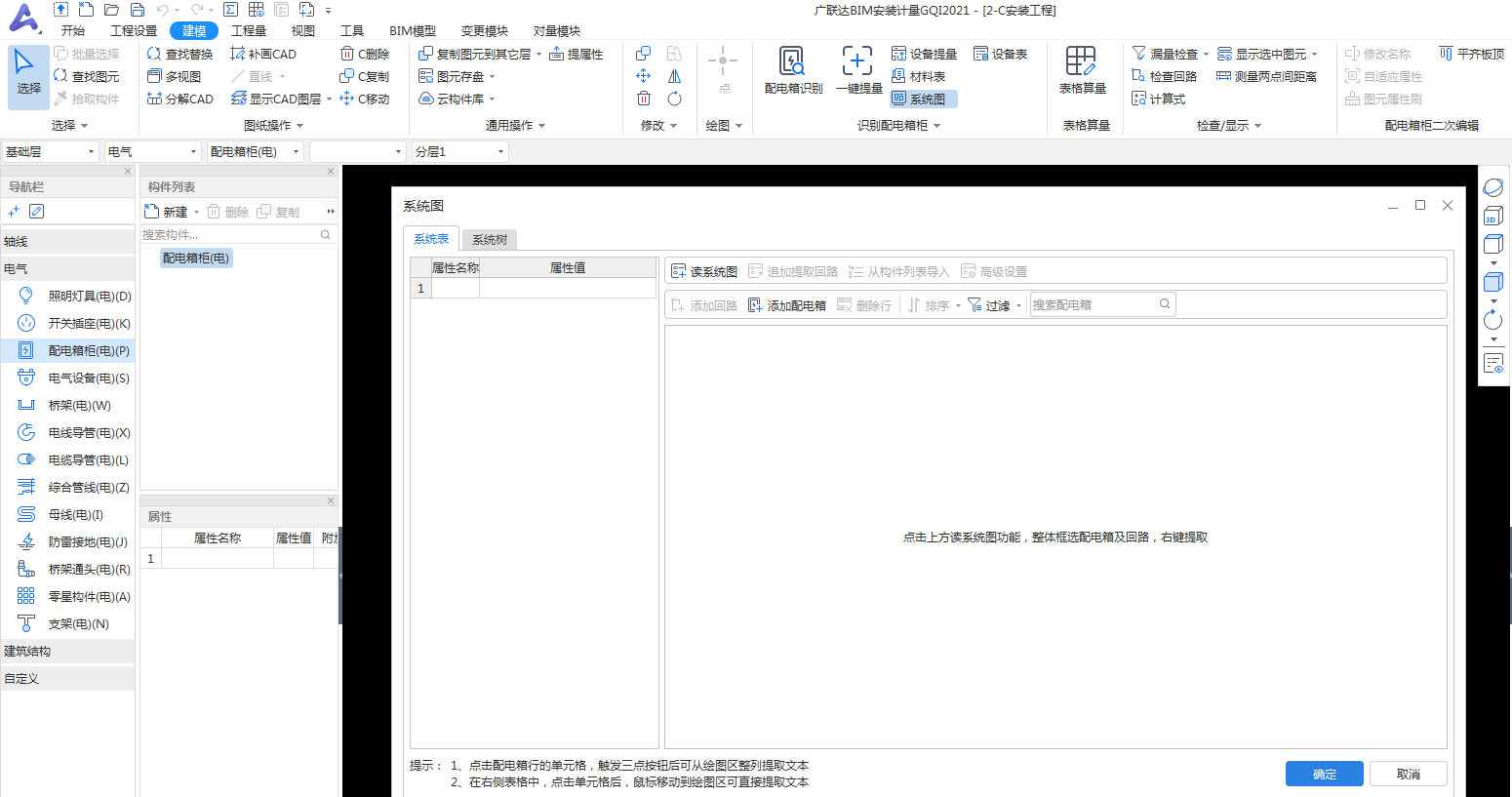Click the mirror icon in 修改 group
Image resolution: width=1512 pixels, height=797 pixels.
click(x=674, y=76)
